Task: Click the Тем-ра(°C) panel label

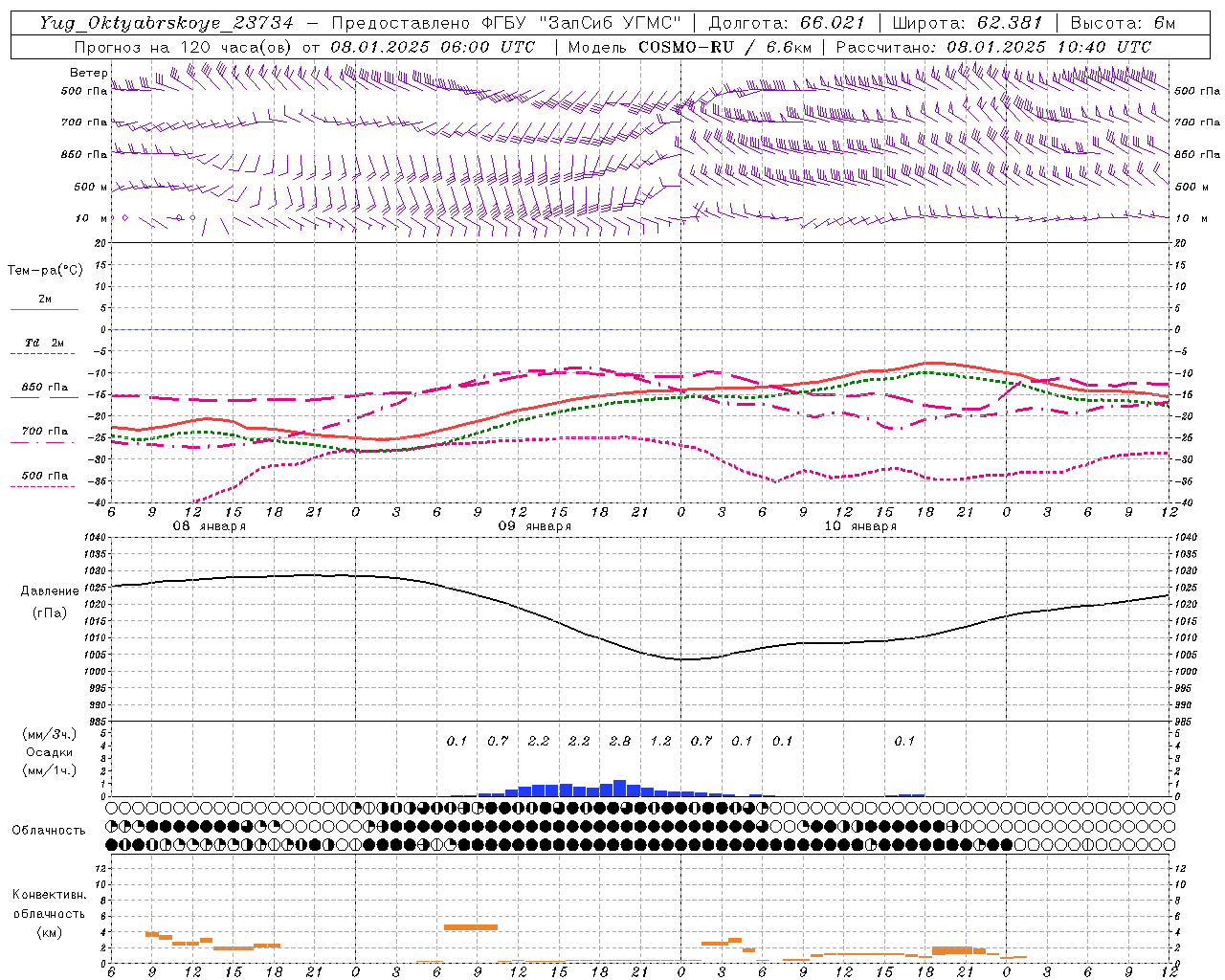Action: pyautogui.click(x=45, y=271)
